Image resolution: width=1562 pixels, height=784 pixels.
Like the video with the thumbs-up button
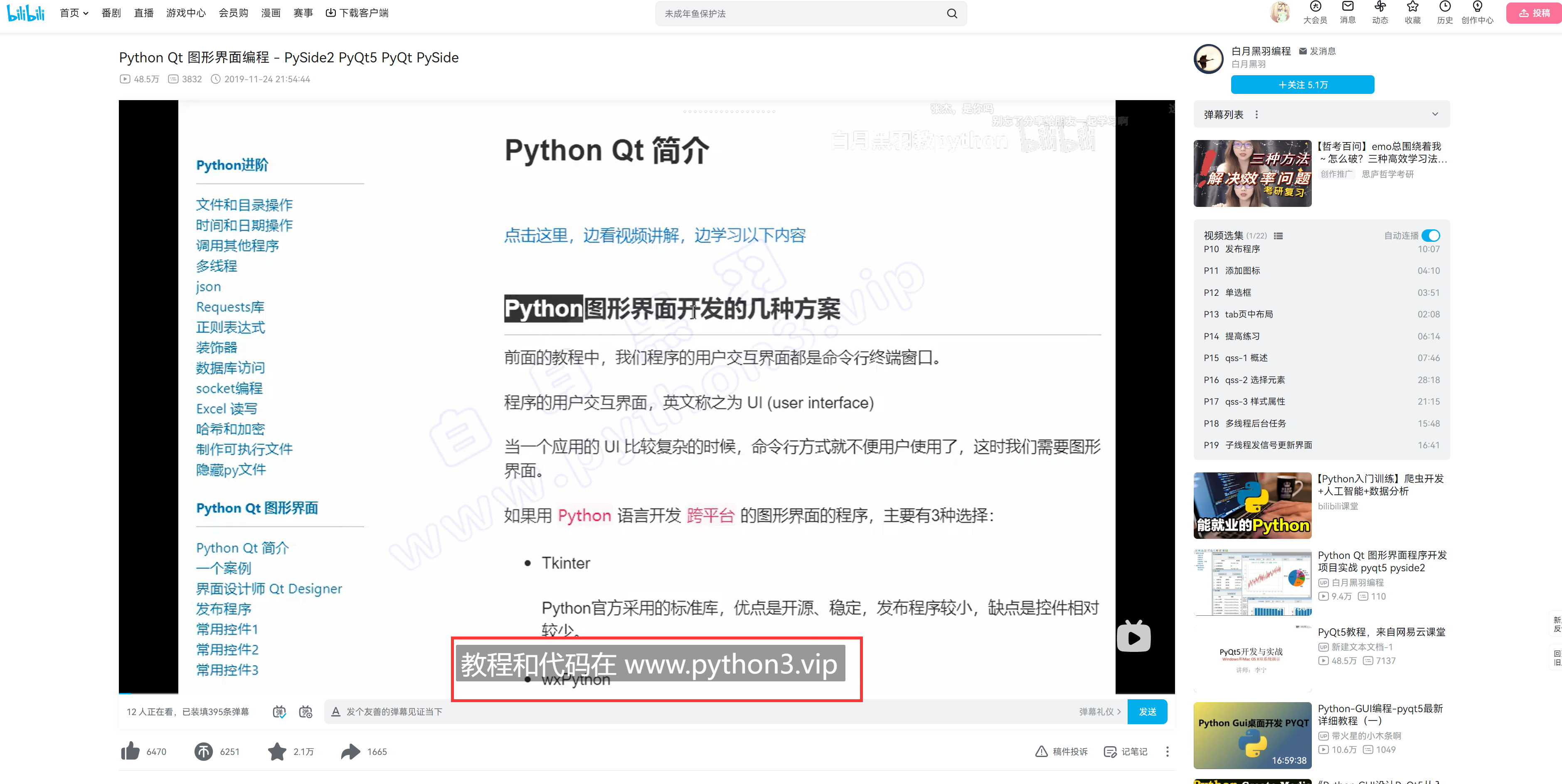[x=131, y=751]
